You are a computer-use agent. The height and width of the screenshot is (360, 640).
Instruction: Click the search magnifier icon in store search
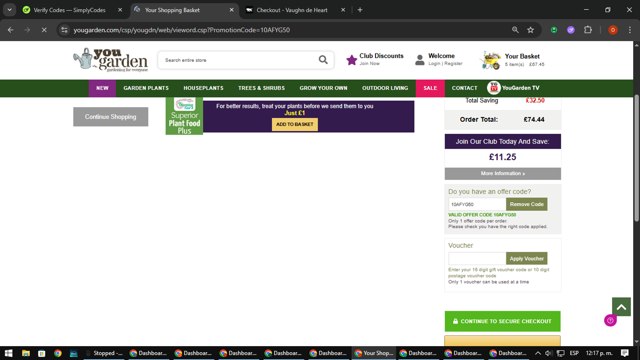tap(323, 60)
